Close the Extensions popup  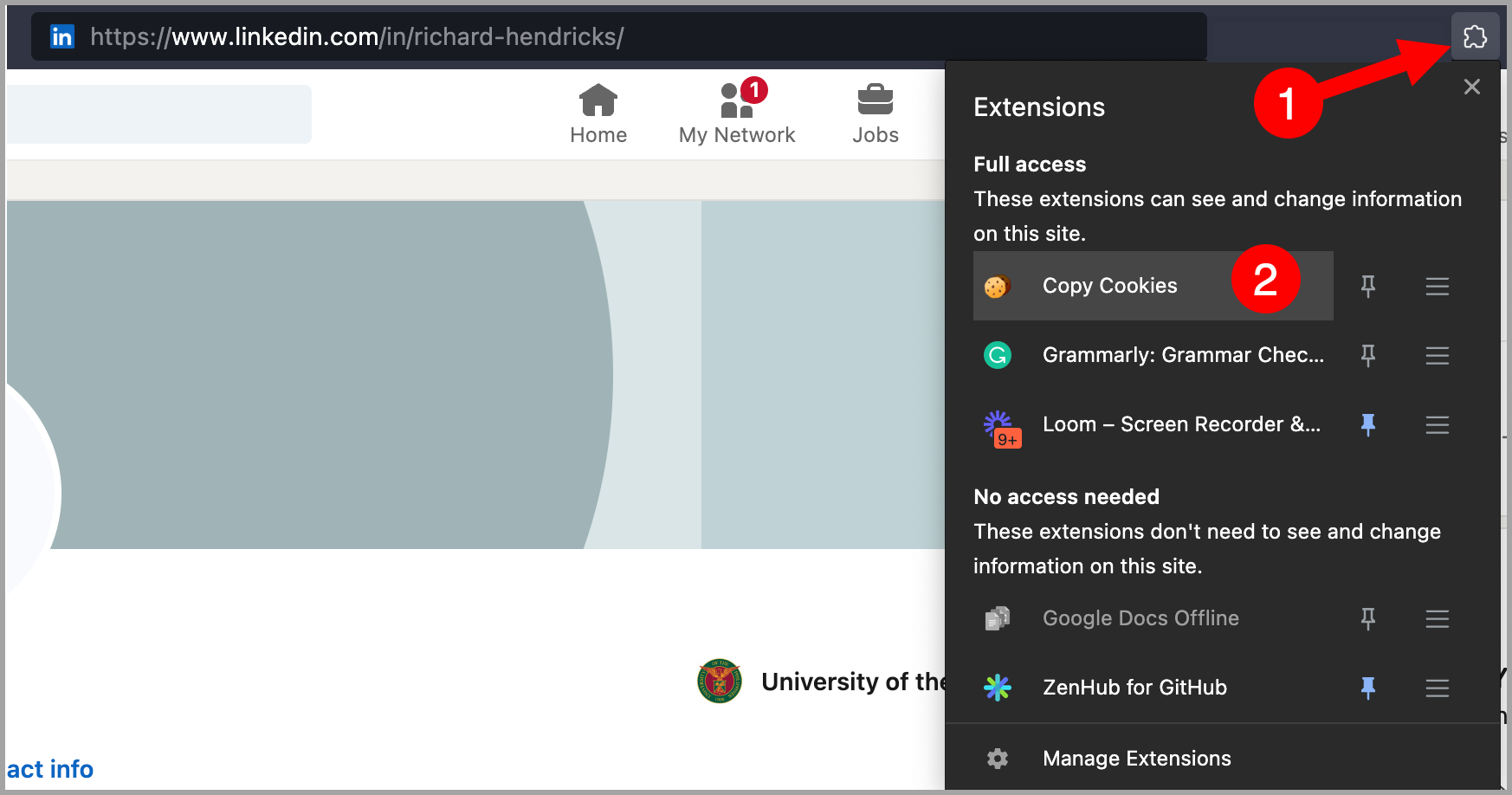(x=1471, y=87)
